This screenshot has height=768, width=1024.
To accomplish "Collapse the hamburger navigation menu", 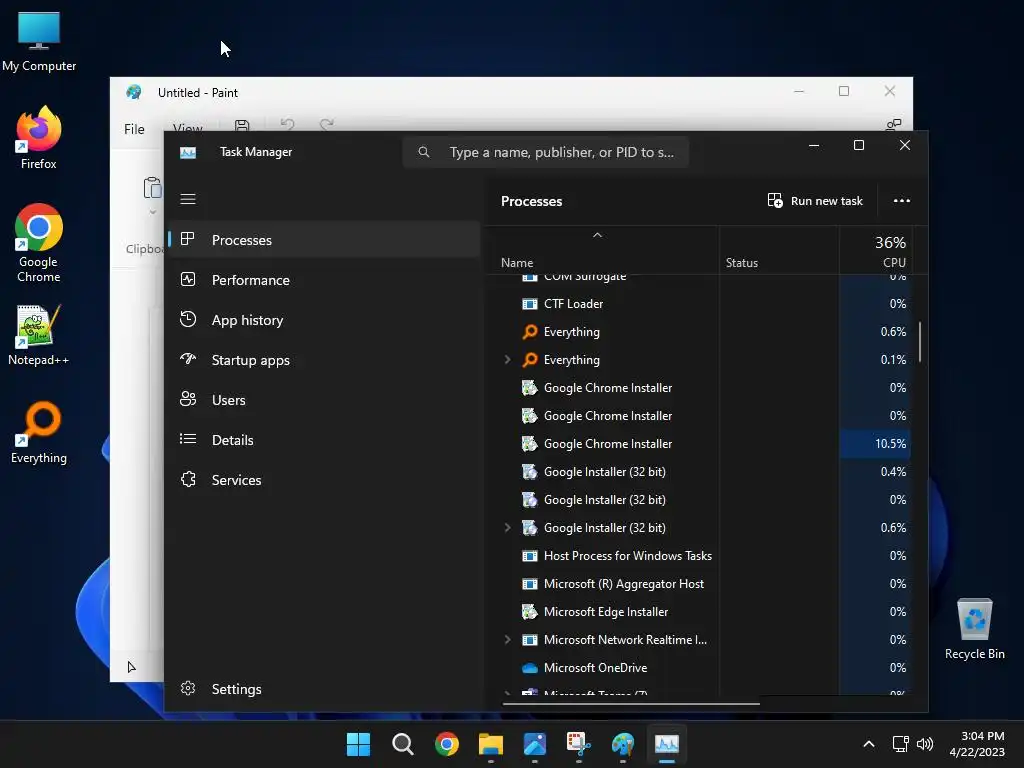I will point(188,199).
